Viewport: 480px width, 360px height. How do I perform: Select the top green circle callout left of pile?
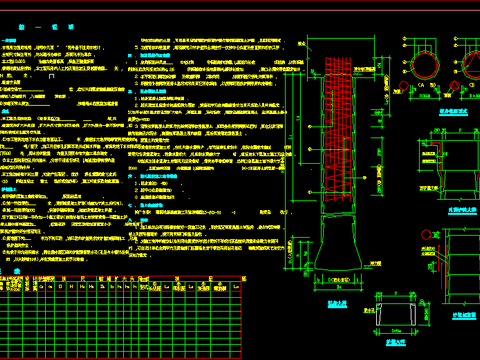pyautogui.click(x=310, y=127)
